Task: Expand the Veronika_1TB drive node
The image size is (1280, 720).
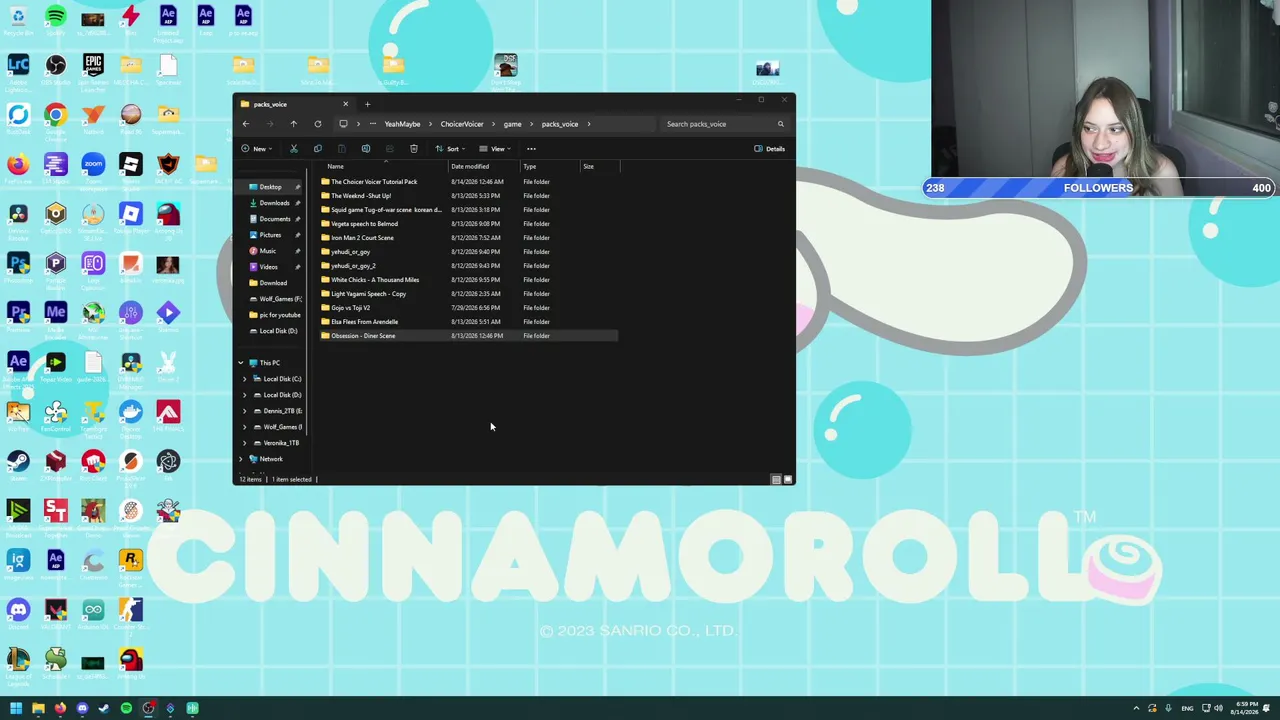Action: (x=245, y=443)
